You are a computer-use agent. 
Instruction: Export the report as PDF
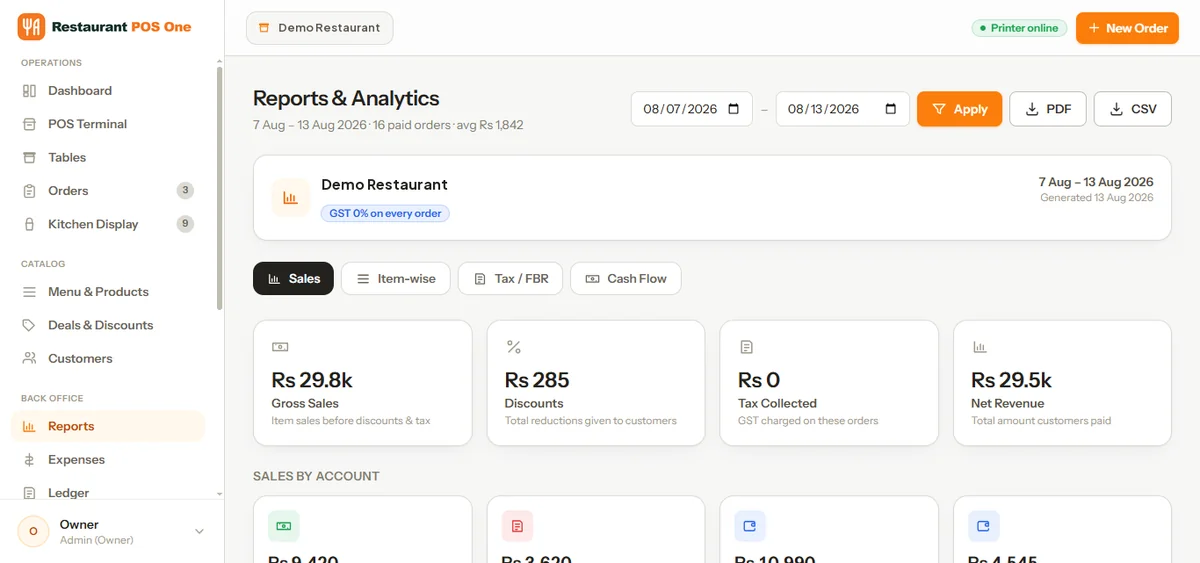1048,109
